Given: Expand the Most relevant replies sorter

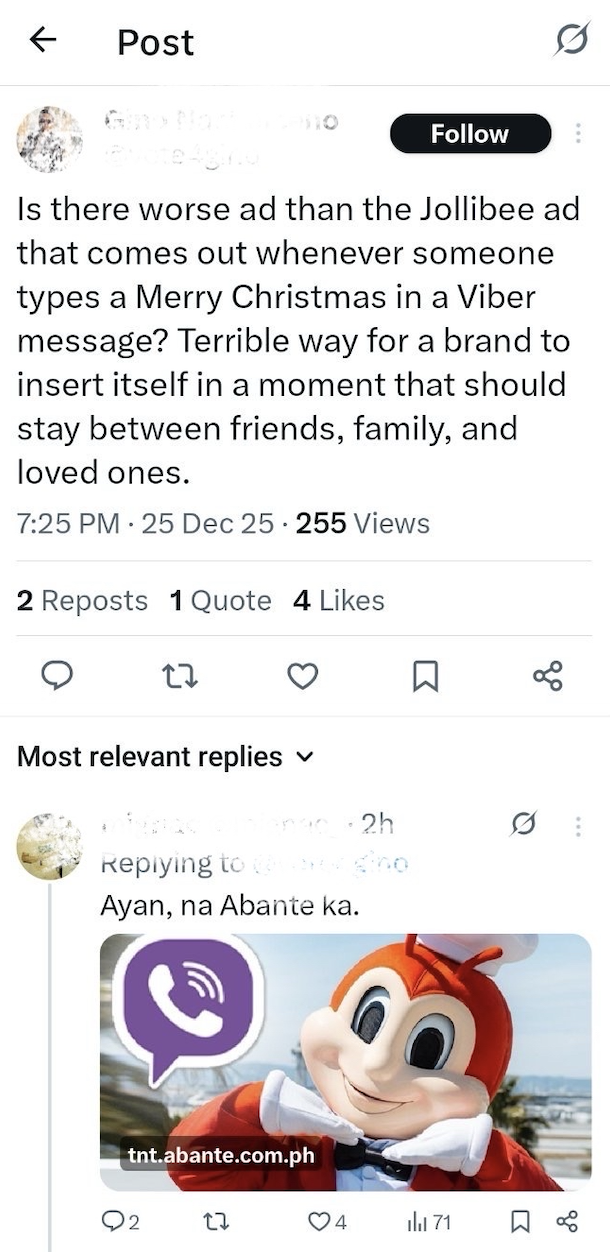Looking at the screenshot, I should click(x=165, y=757).
